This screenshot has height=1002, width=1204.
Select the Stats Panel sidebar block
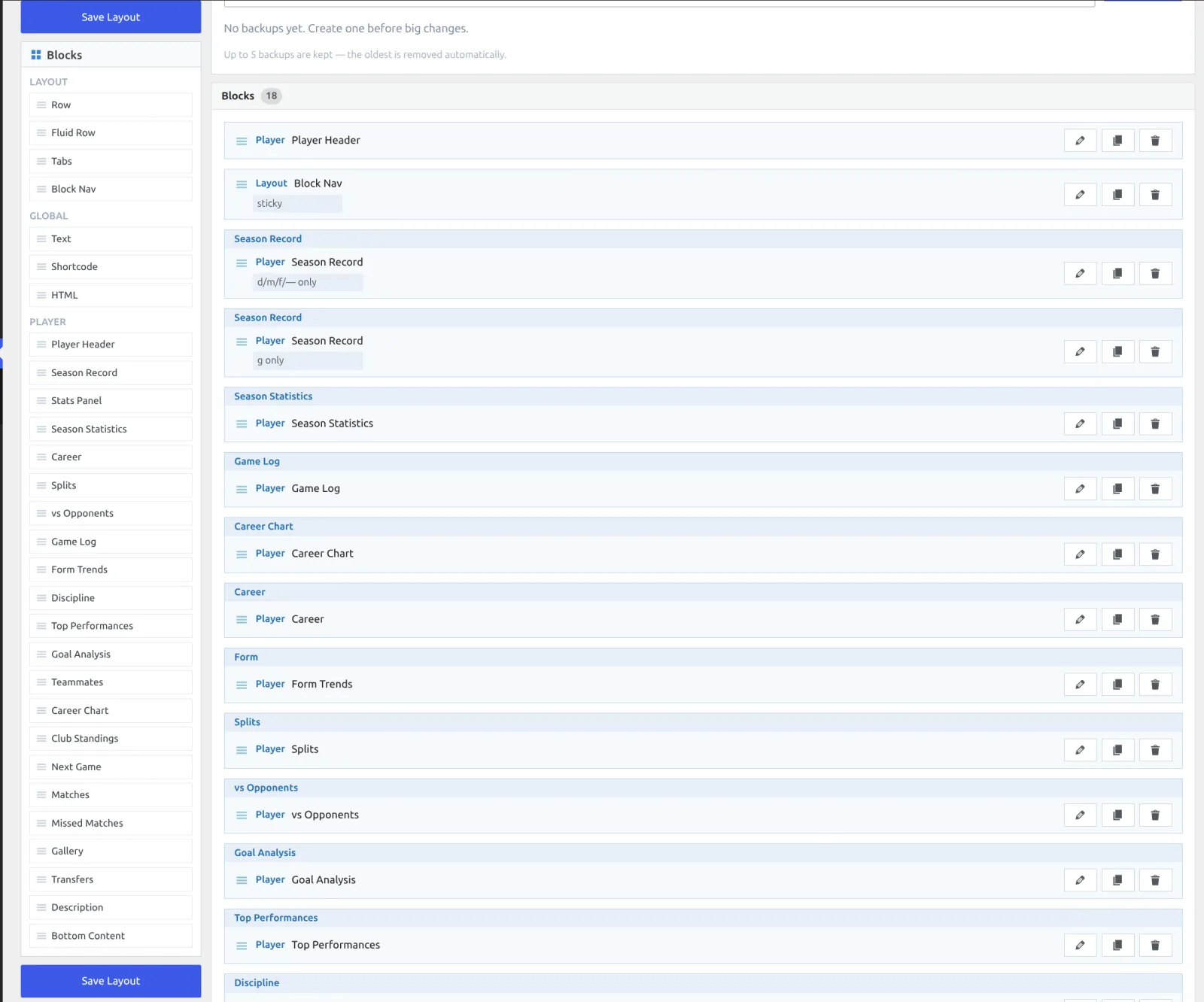pos(111,401)
